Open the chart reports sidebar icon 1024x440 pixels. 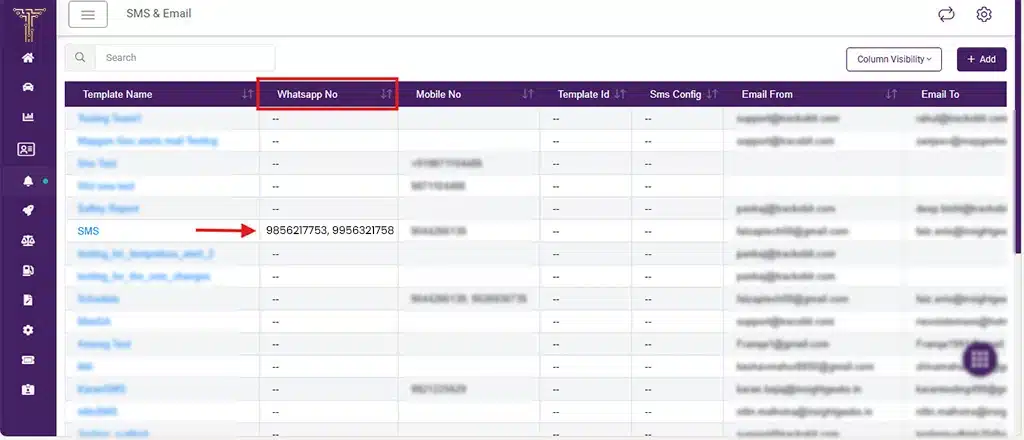pyautogui.click(x=27, y=118)
